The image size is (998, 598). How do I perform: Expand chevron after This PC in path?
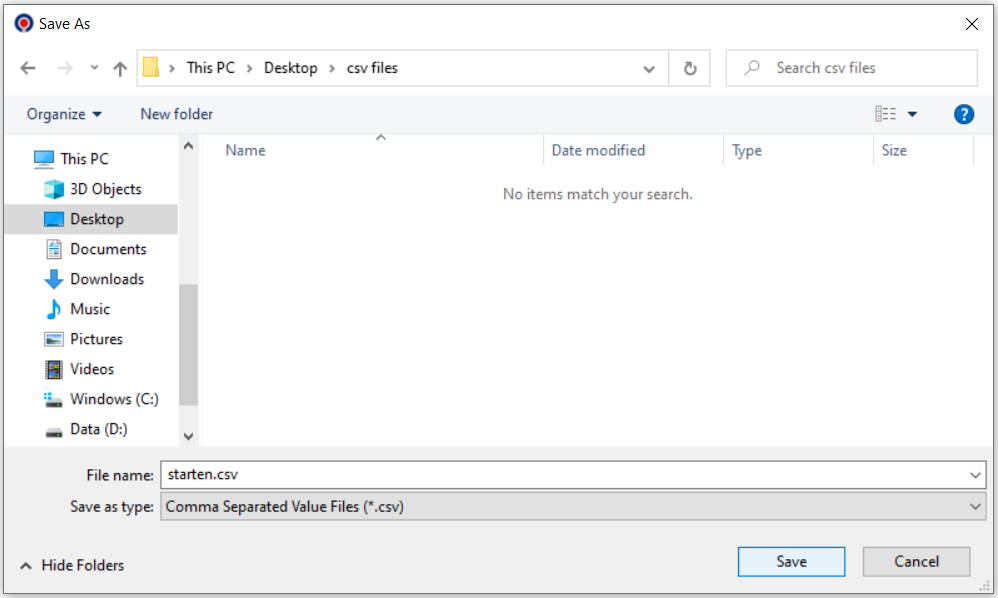[250, 68]
